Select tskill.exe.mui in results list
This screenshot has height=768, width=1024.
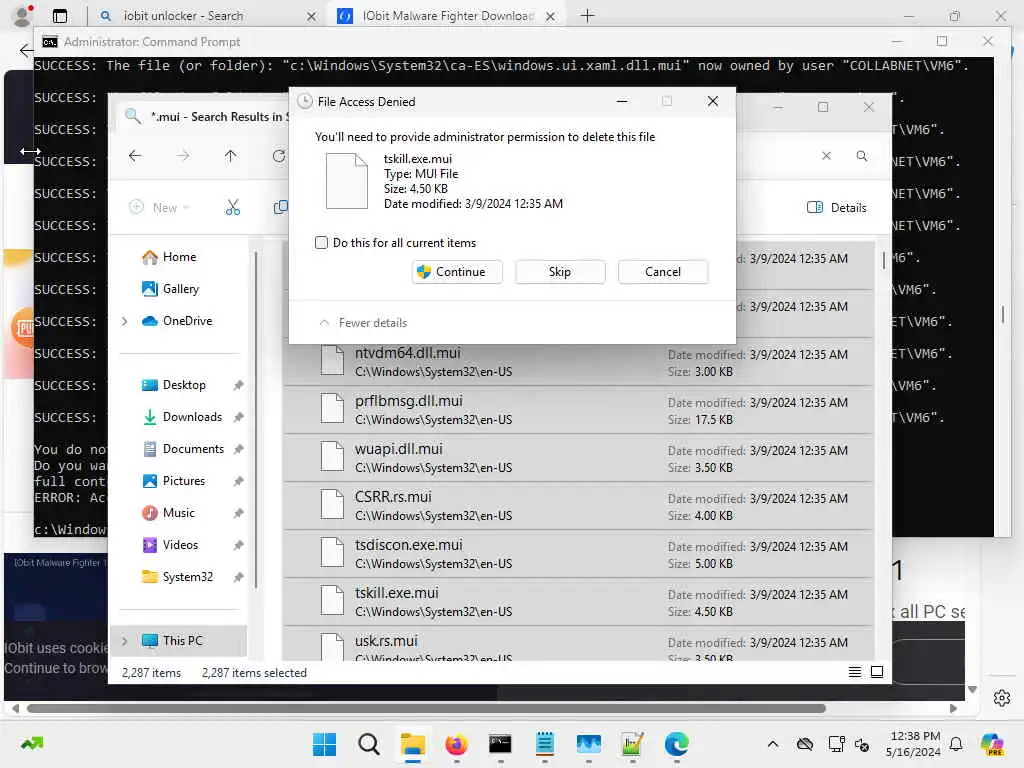(579, 602)
